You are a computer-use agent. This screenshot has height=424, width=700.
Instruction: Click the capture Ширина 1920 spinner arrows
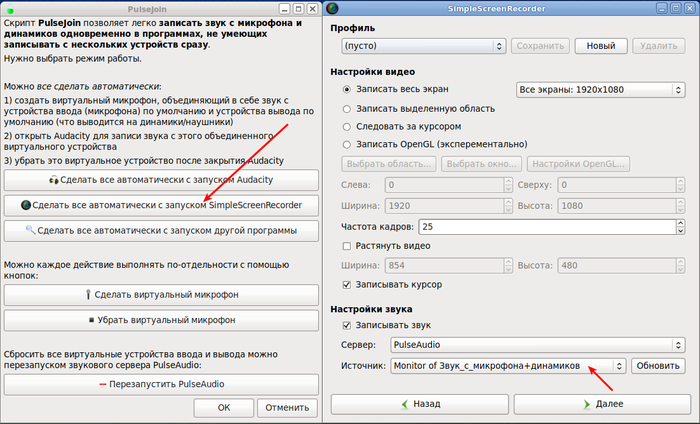(508, 206)
